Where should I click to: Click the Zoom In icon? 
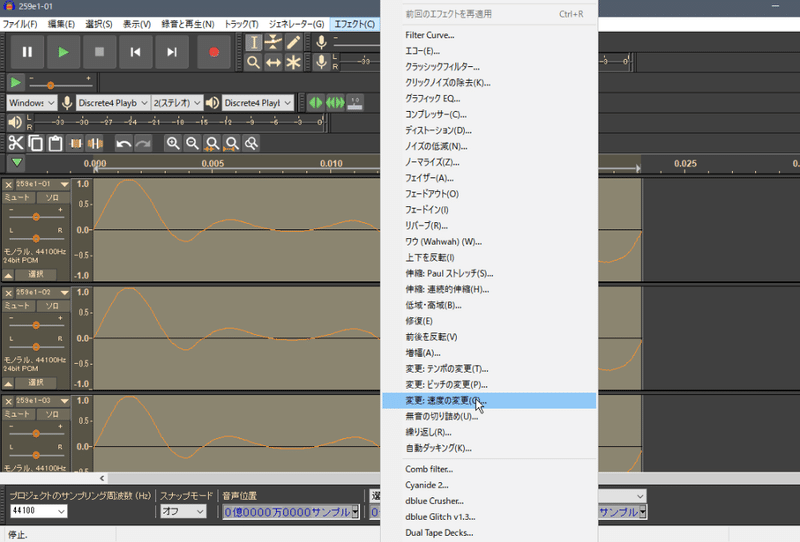point(173,143)
